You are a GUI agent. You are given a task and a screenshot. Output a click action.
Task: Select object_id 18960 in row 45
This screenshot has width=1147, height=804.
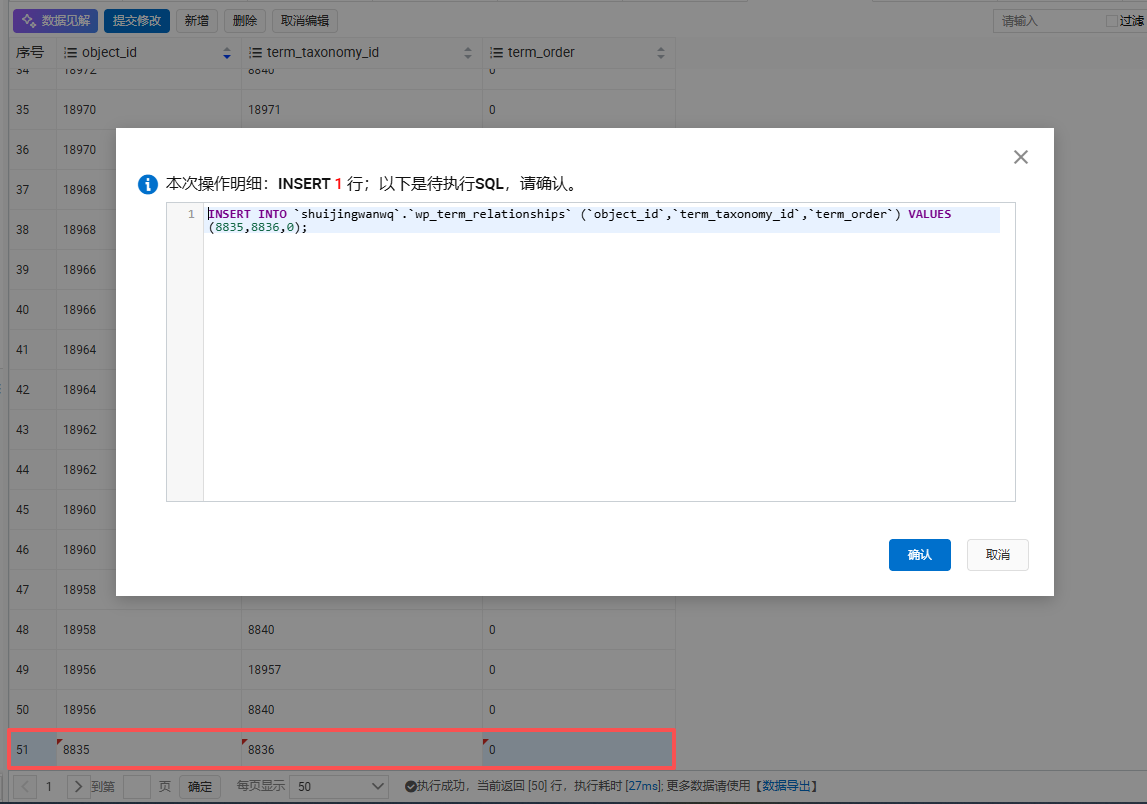(x=86, y=509)
